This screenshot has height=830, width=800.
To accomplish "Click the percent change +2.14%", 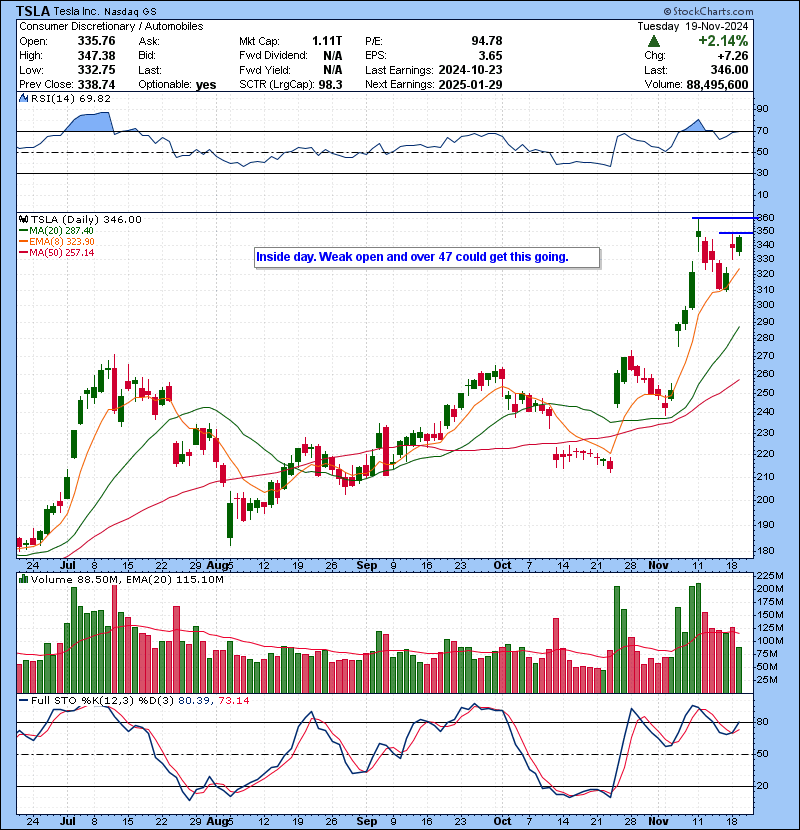I will tap(723, 41).
